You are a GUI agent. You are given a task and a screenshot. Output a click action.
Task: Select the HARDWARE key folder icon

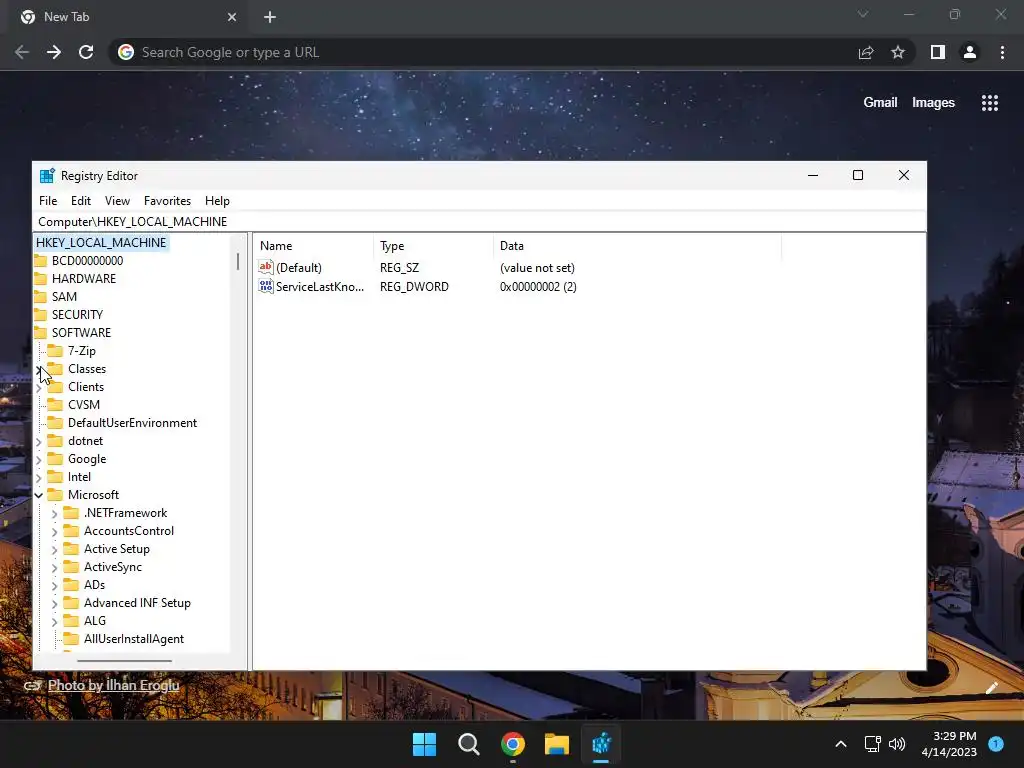click(x=41, y=279)
